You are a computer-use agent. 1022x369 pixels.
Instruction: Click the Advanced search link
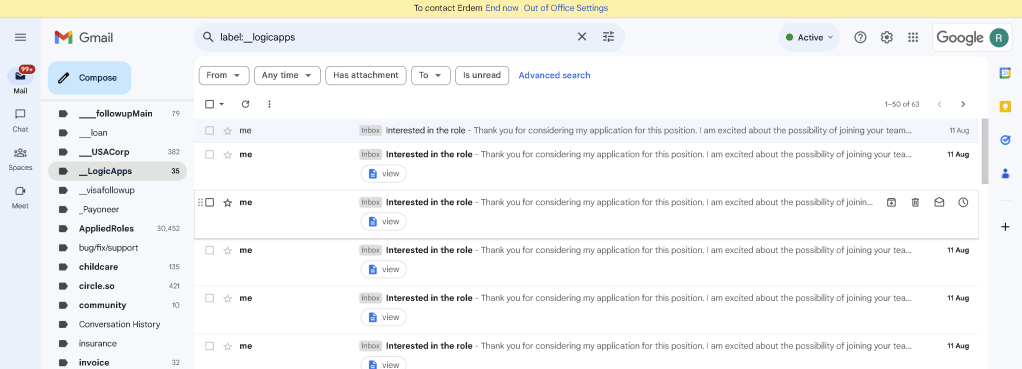[x=554, y=75]
